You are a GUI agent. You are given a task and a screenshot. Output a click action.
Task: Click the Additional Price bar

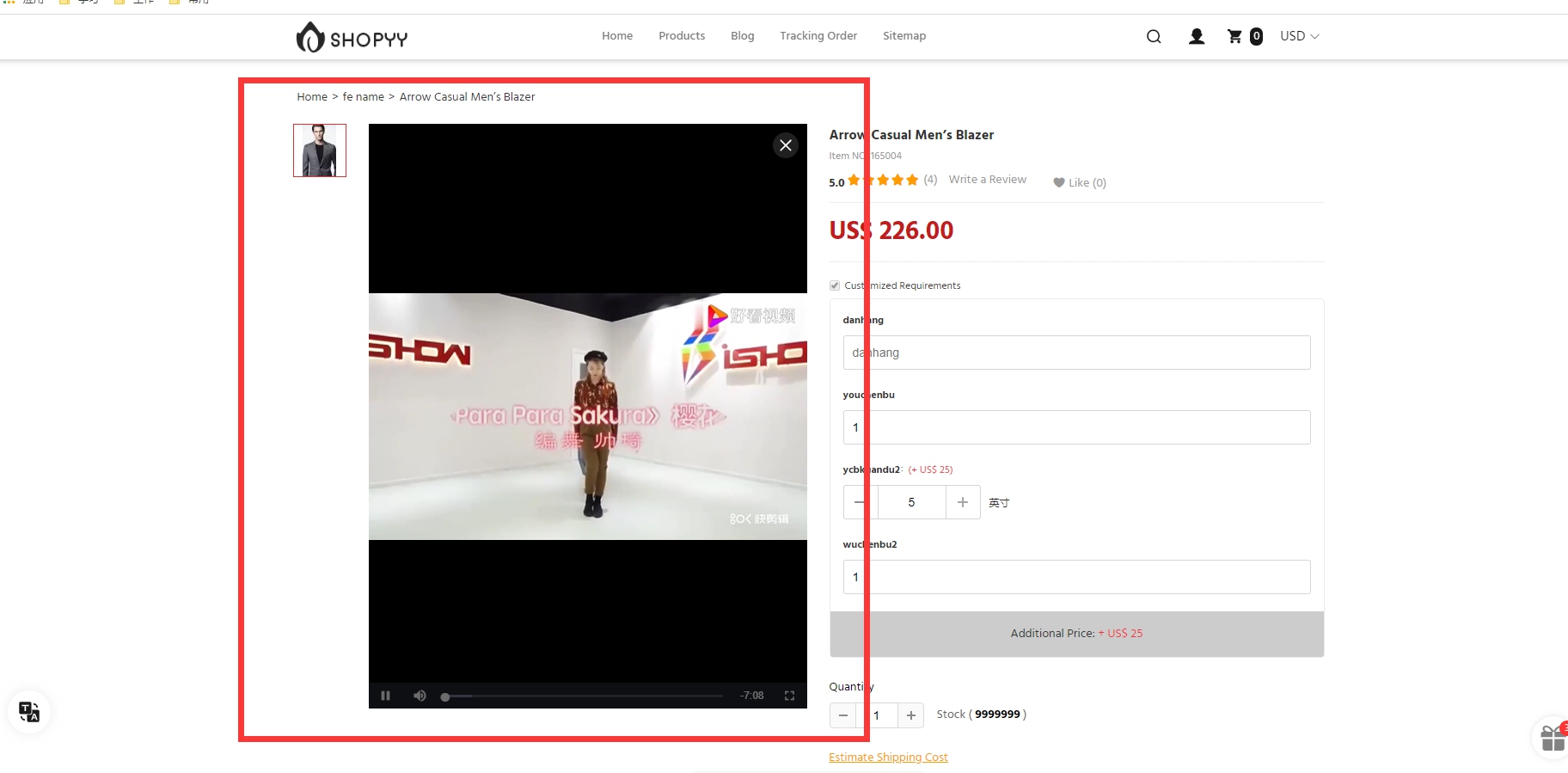coord(1076,634)
